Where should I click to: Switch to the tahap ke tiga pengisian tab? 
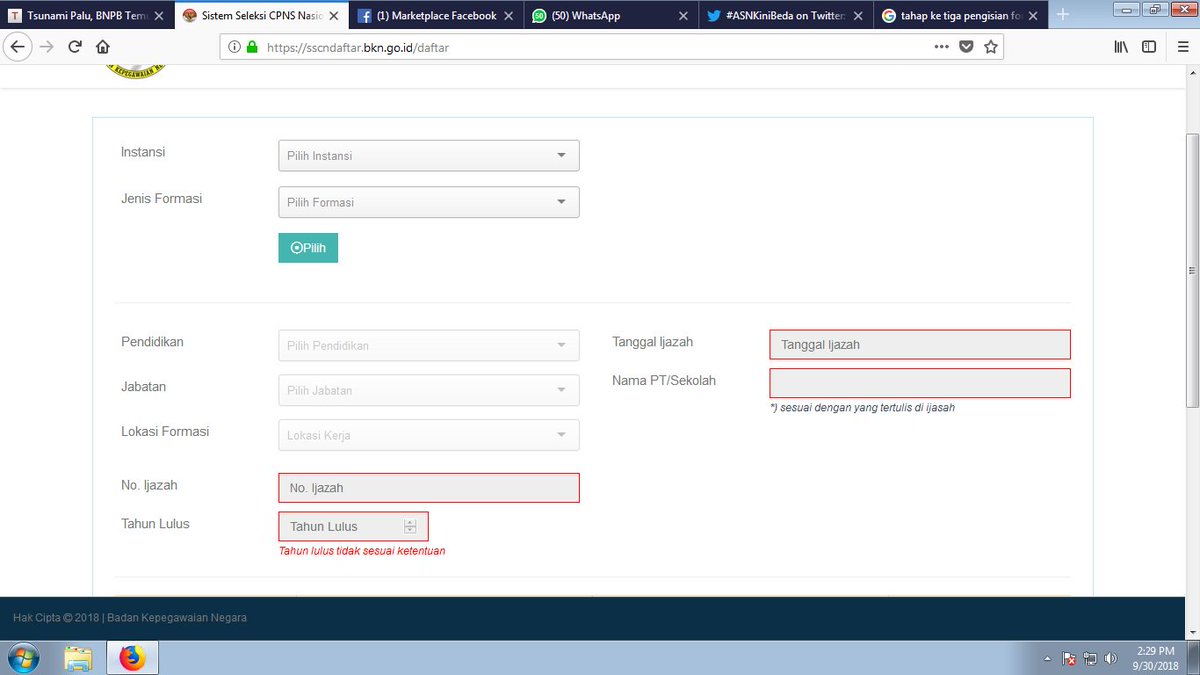tap(961, 16)
